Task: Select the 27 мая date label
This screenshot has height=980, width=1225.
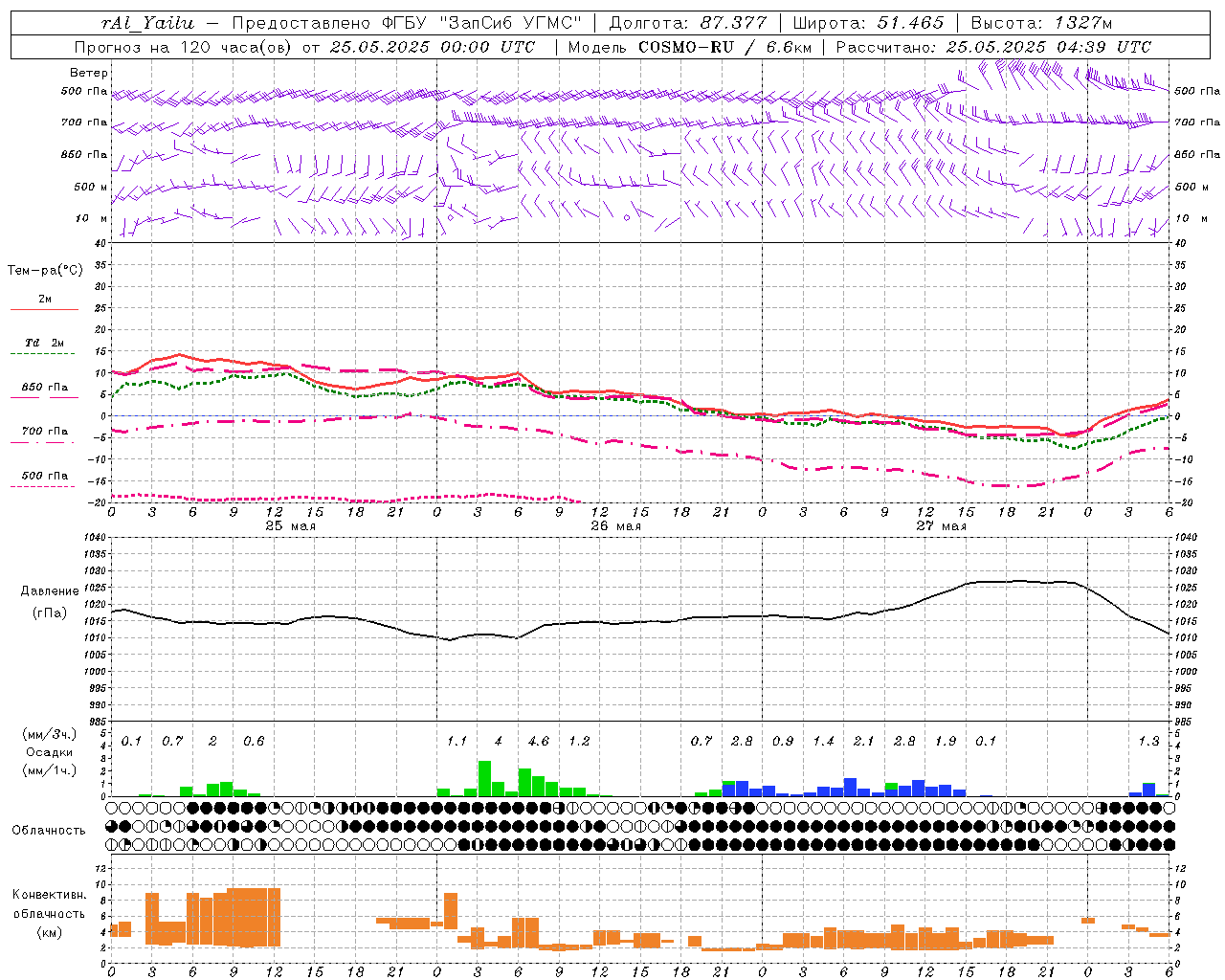Action: [941, 526]
